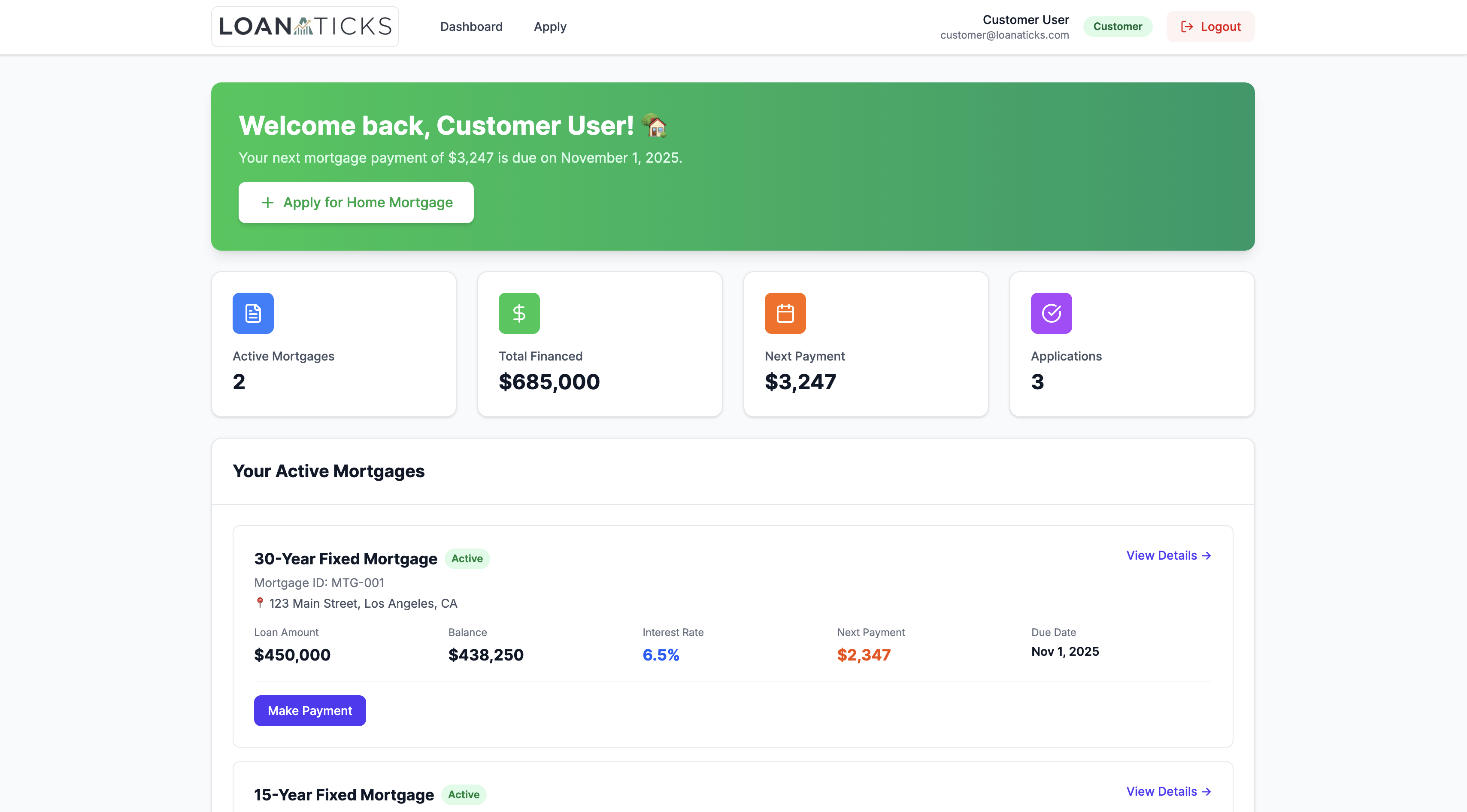Viewport: 1467px width, 812px height.
Task: Open the Dashboard nav item
Action: click(471, 27)
